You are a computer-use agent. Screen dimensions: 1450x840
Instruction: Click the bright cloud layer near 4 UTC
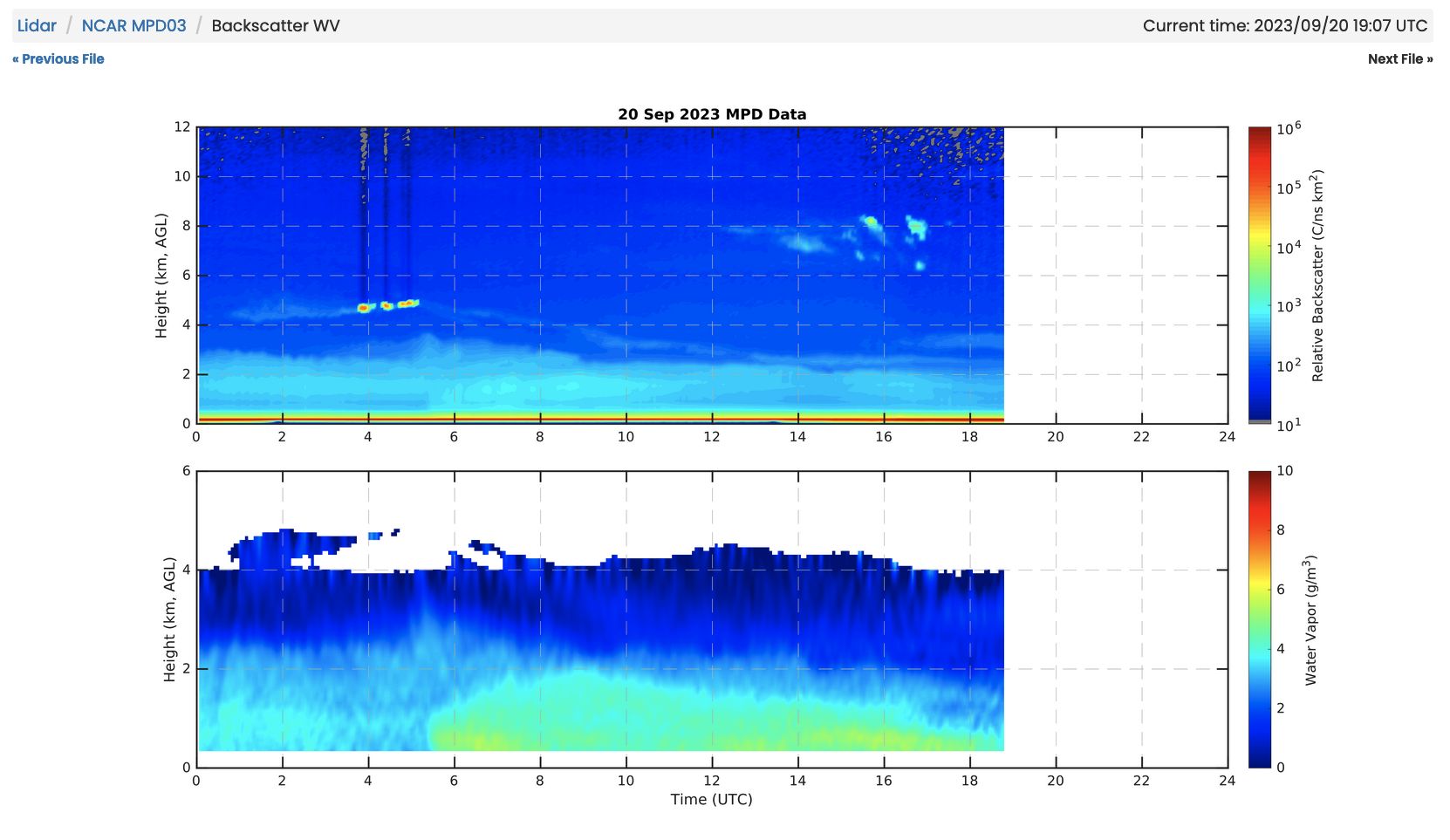(365, 308)
